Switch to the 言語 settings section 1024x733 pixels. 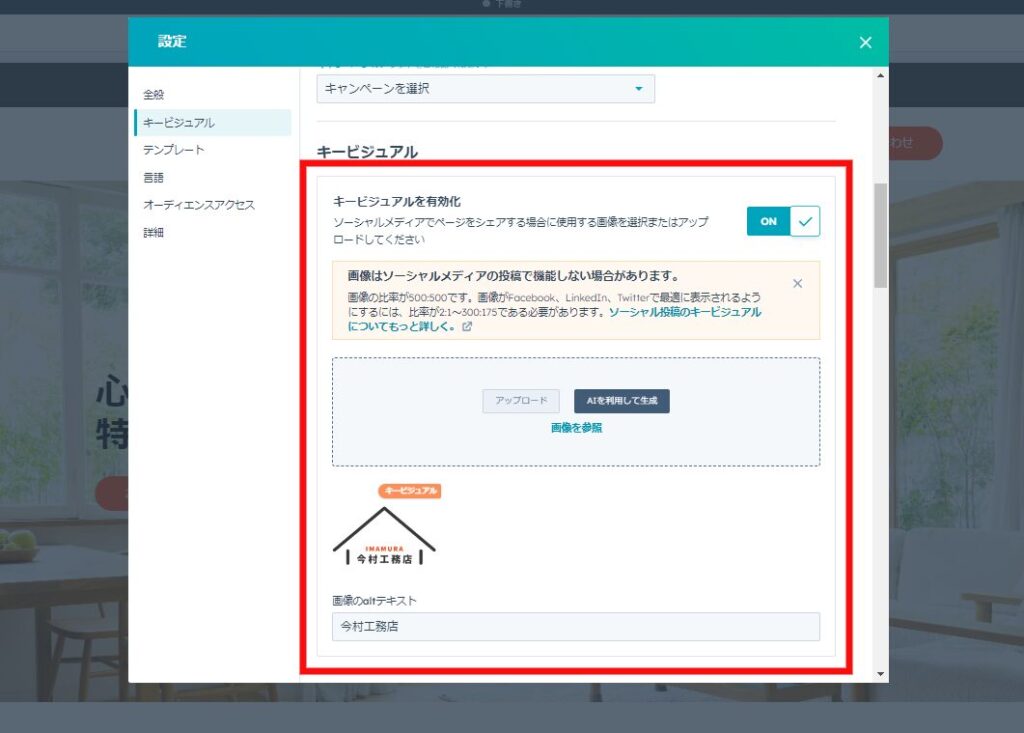tap(153, 177)
